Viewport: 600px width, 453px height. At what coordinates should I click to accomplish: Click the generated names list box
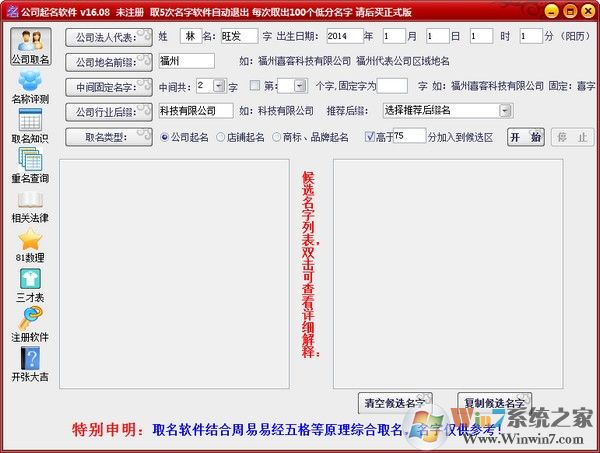(x=174, y=274)
